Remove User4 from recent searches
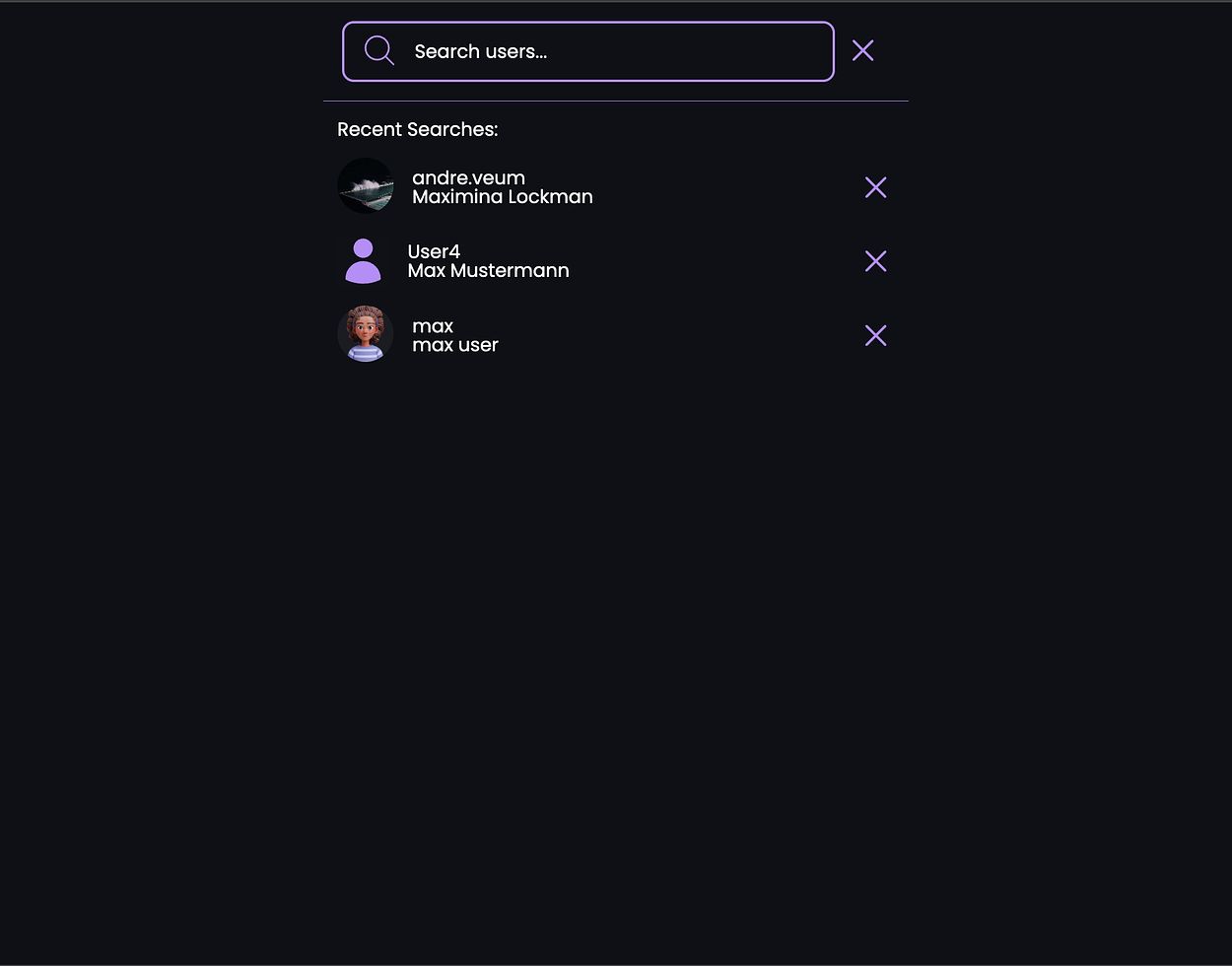 (x=875, y=261)
